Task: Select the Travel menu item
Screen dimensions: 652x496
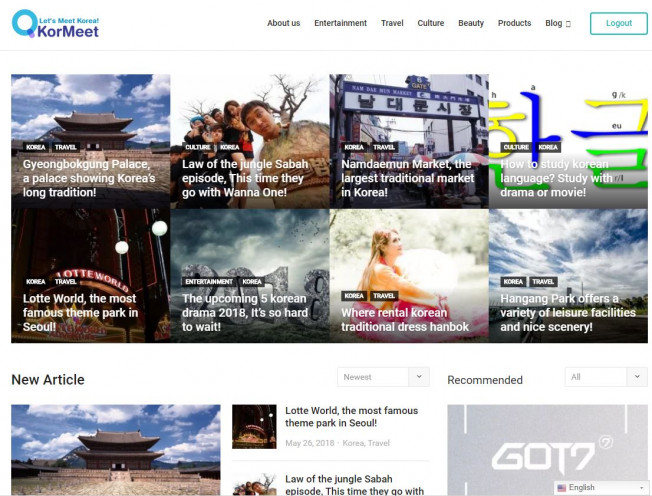Action: coord(392,23)
